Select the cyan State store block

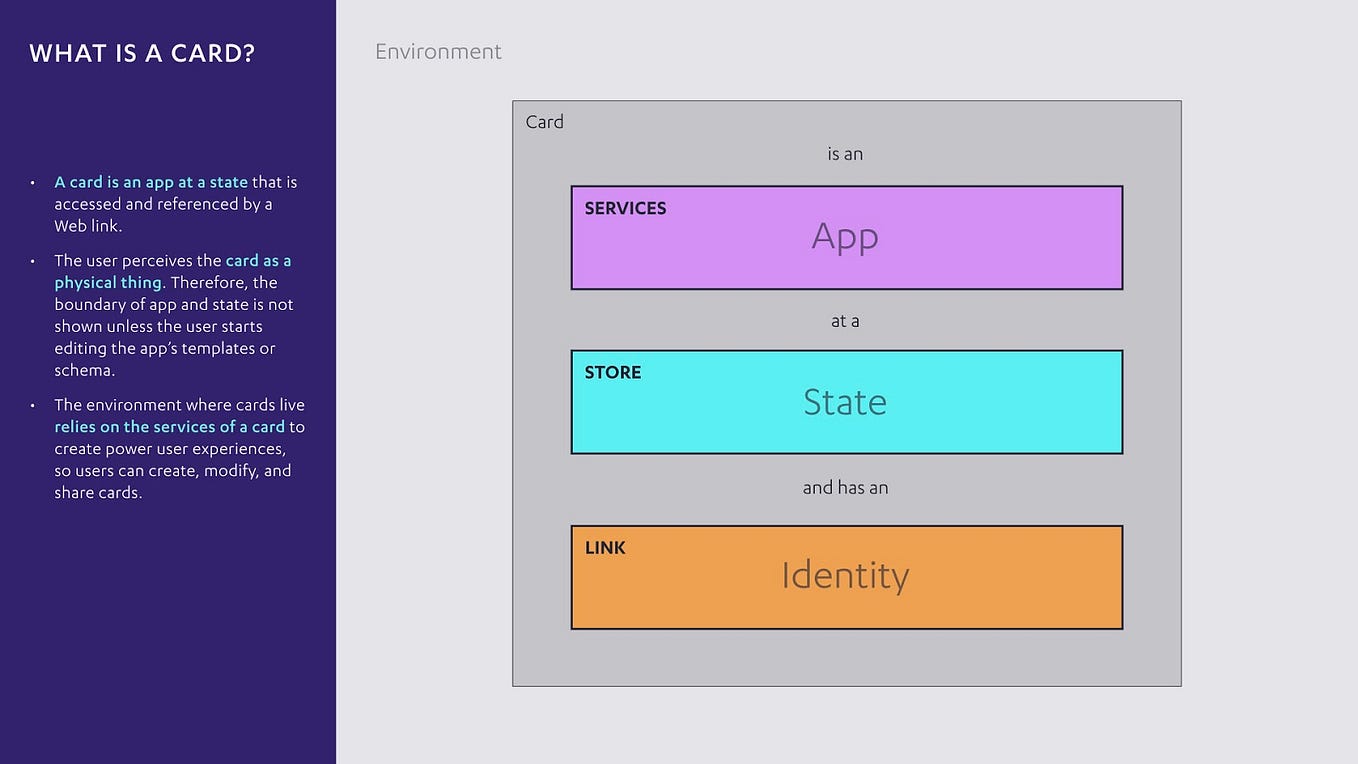click(846, 401)
